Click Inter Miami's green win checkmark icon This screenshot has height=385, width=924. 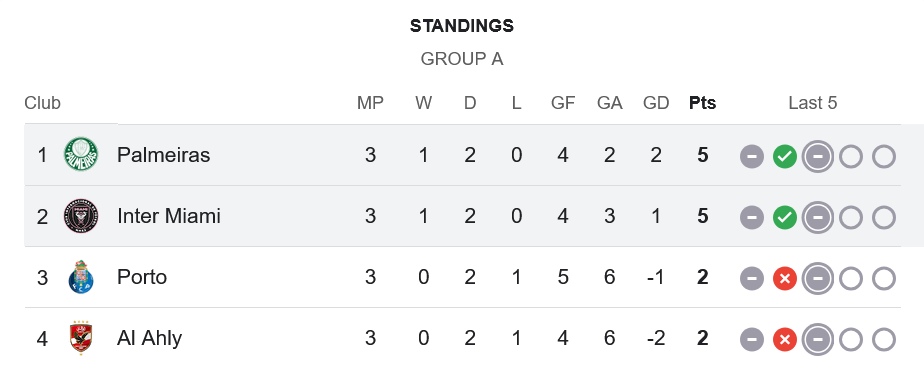point(784,218)
